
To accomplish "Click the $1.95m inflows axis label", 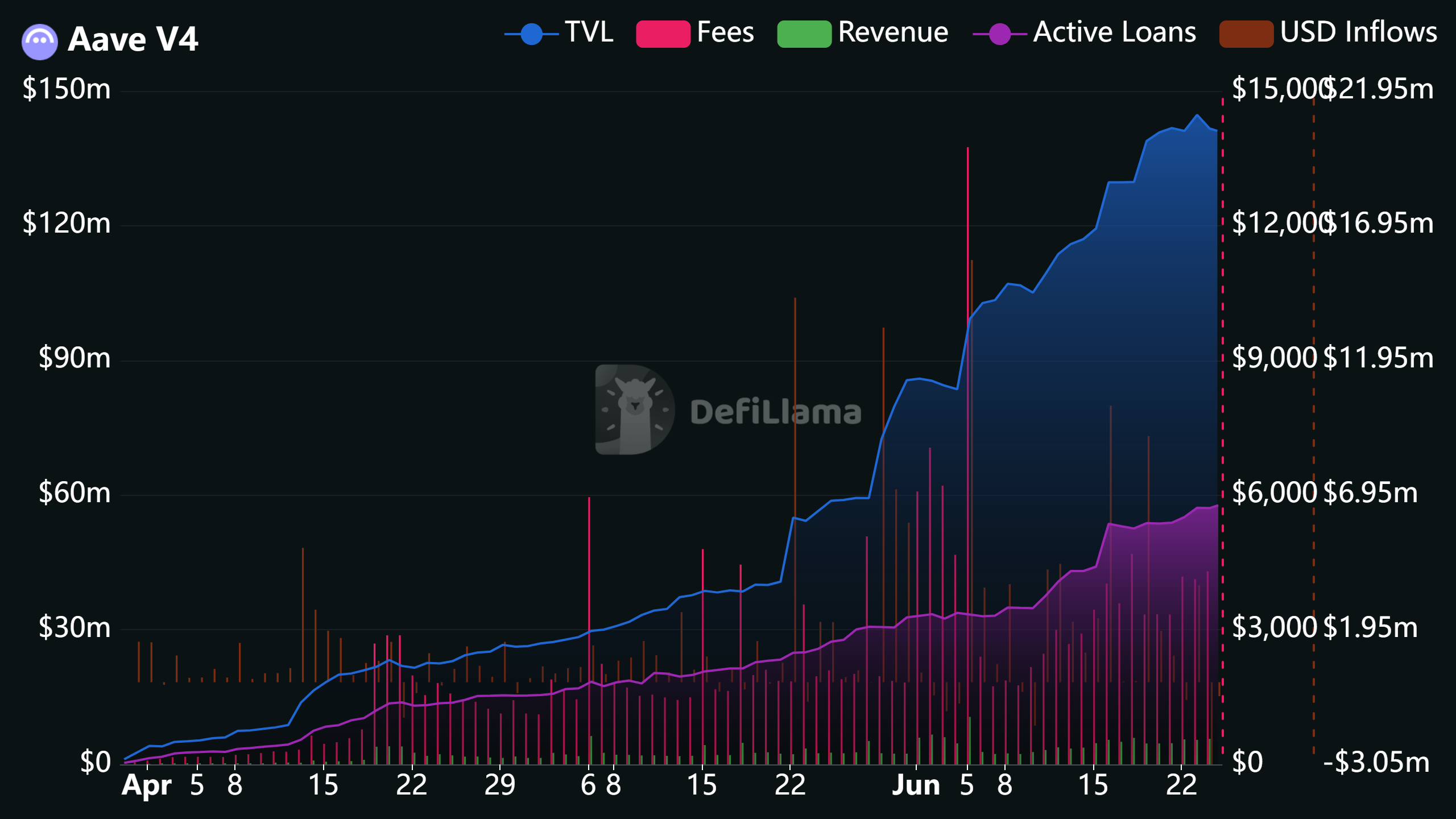I will coord(1371,627).
